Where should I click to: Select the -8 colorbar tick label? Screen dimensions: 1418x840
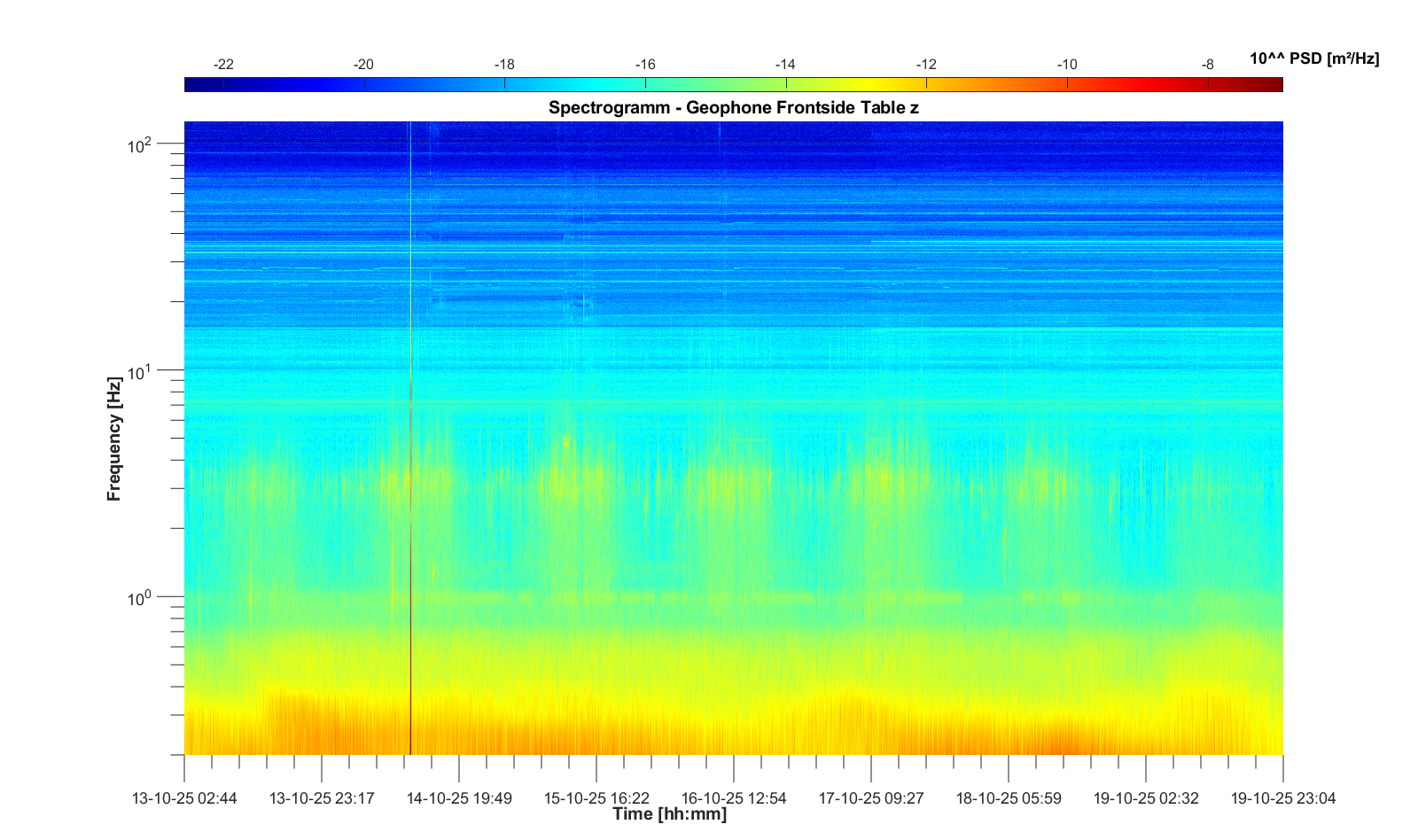1207,65
